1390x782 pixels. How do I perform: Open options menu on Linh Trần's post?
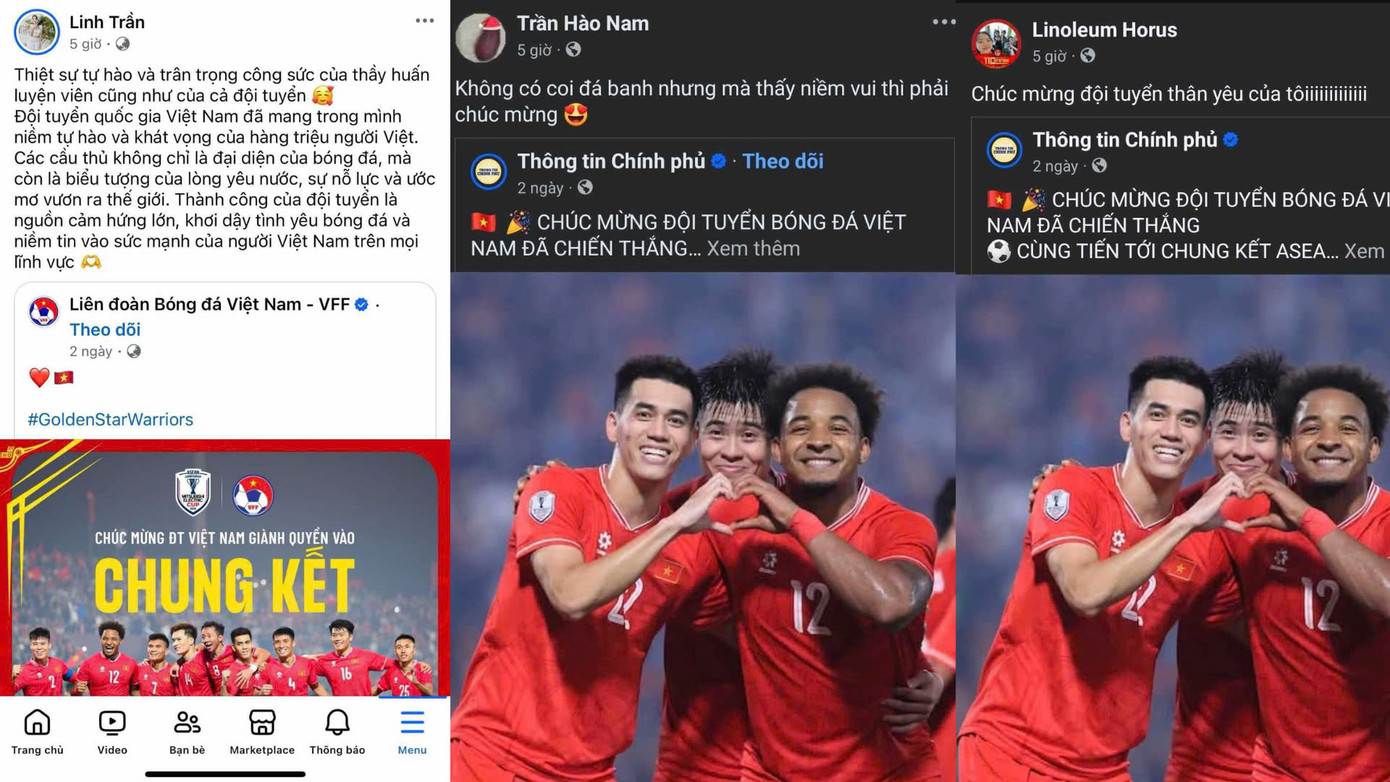point(425,21)
